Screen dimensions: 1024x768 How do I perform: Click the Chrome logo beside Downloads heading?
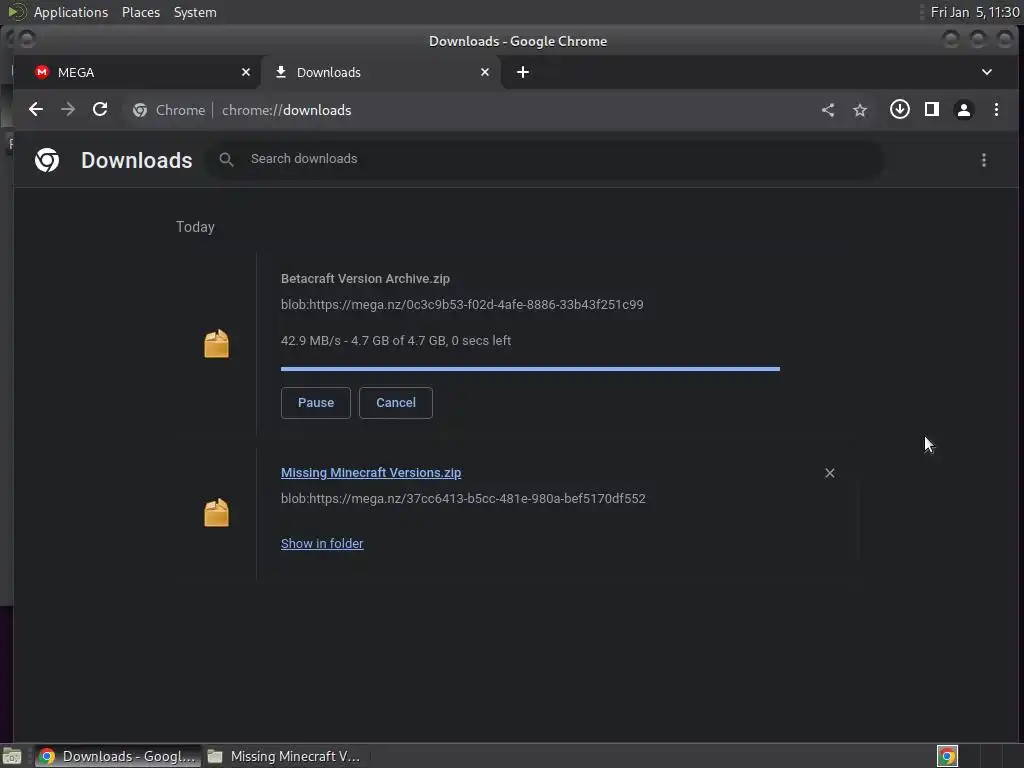coord(47,160)
